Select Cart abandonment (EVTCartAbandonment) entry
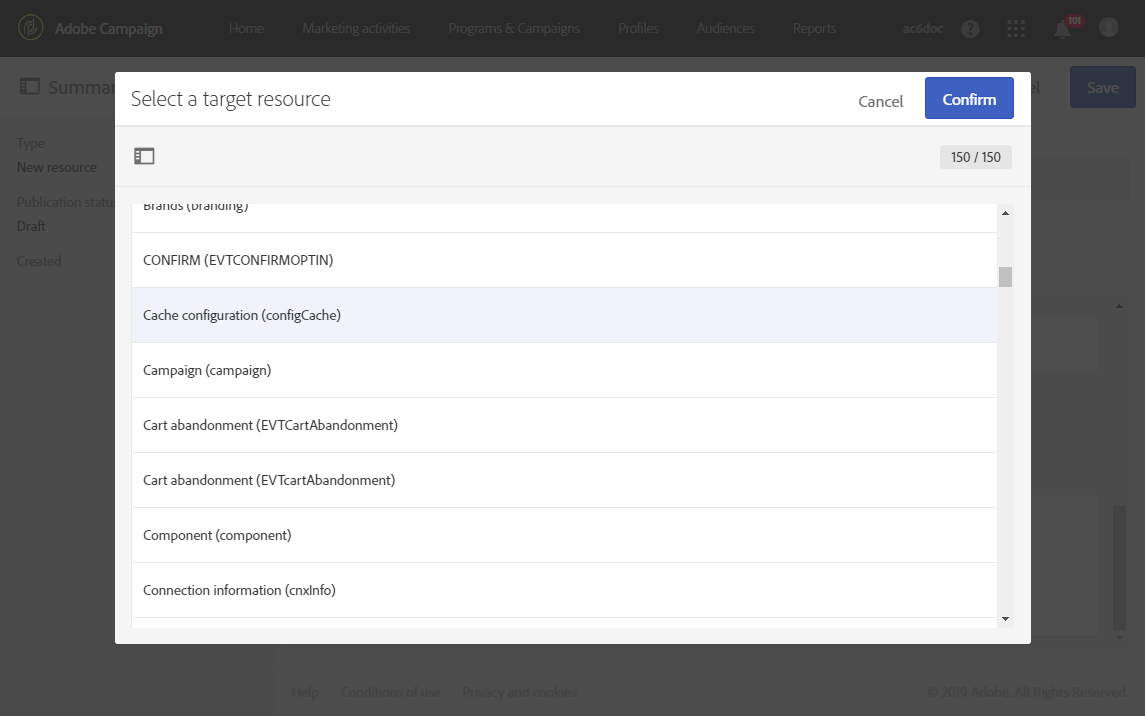Viewport: 1145px width, 716px height. point(270,425)
